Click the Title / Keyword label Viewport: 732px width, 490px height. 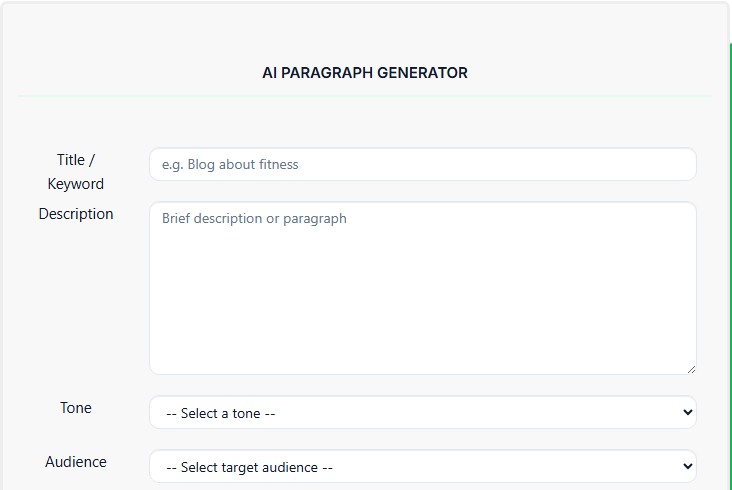click(x=76, y=172)
